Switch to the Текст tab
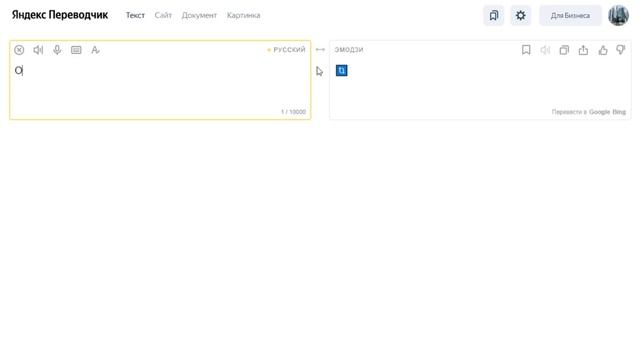 click(135, 16)
